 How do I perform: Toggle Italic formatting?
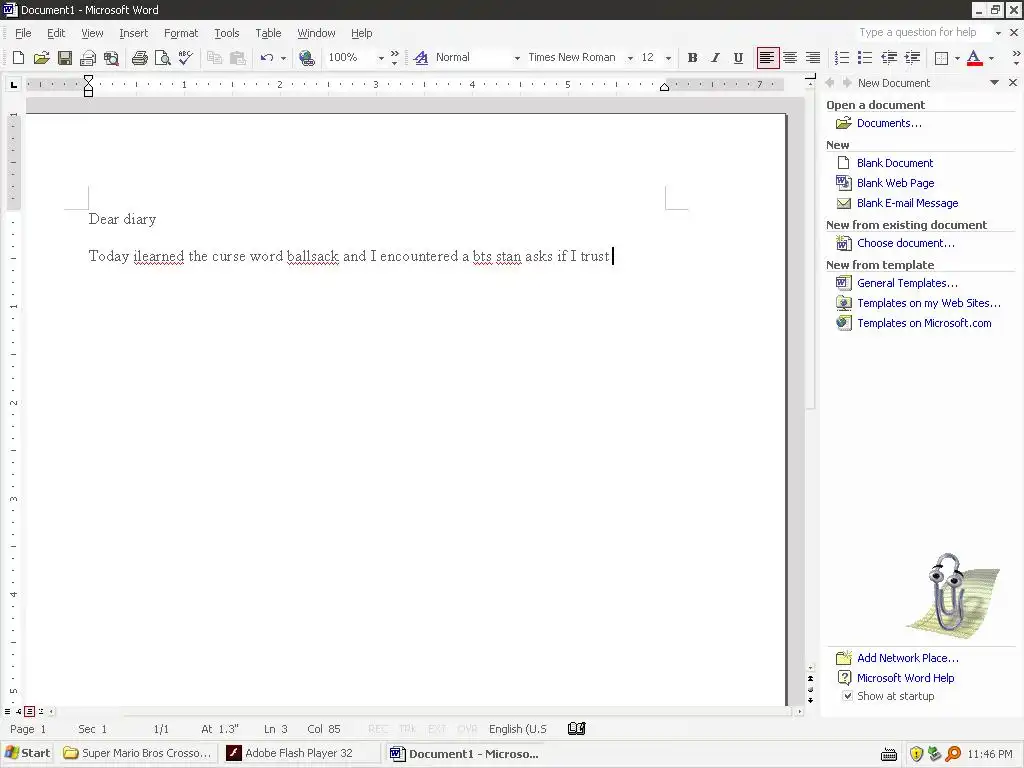pos(715,58)
